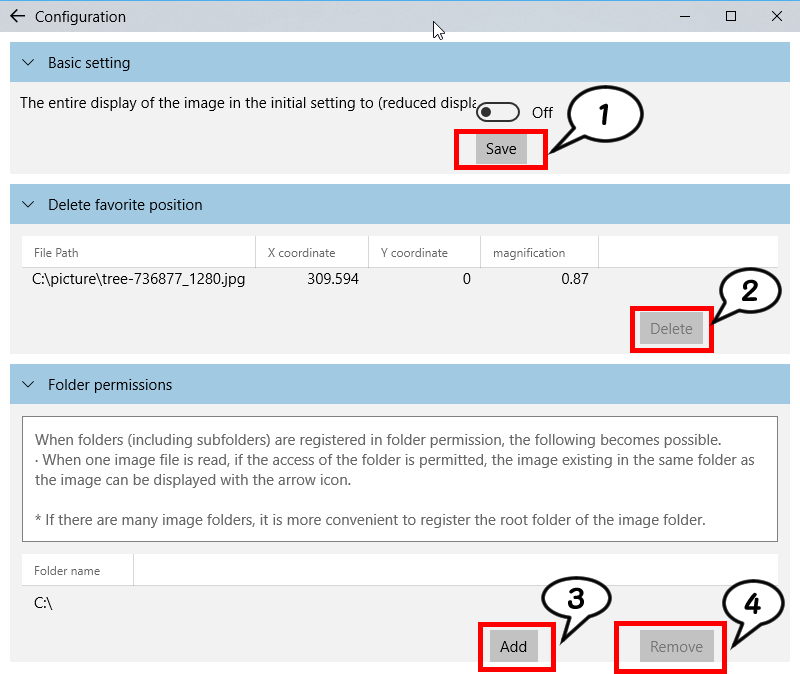Sort by X coordinate column header
Screen dimensions: 800x674
tap(301, 253)
